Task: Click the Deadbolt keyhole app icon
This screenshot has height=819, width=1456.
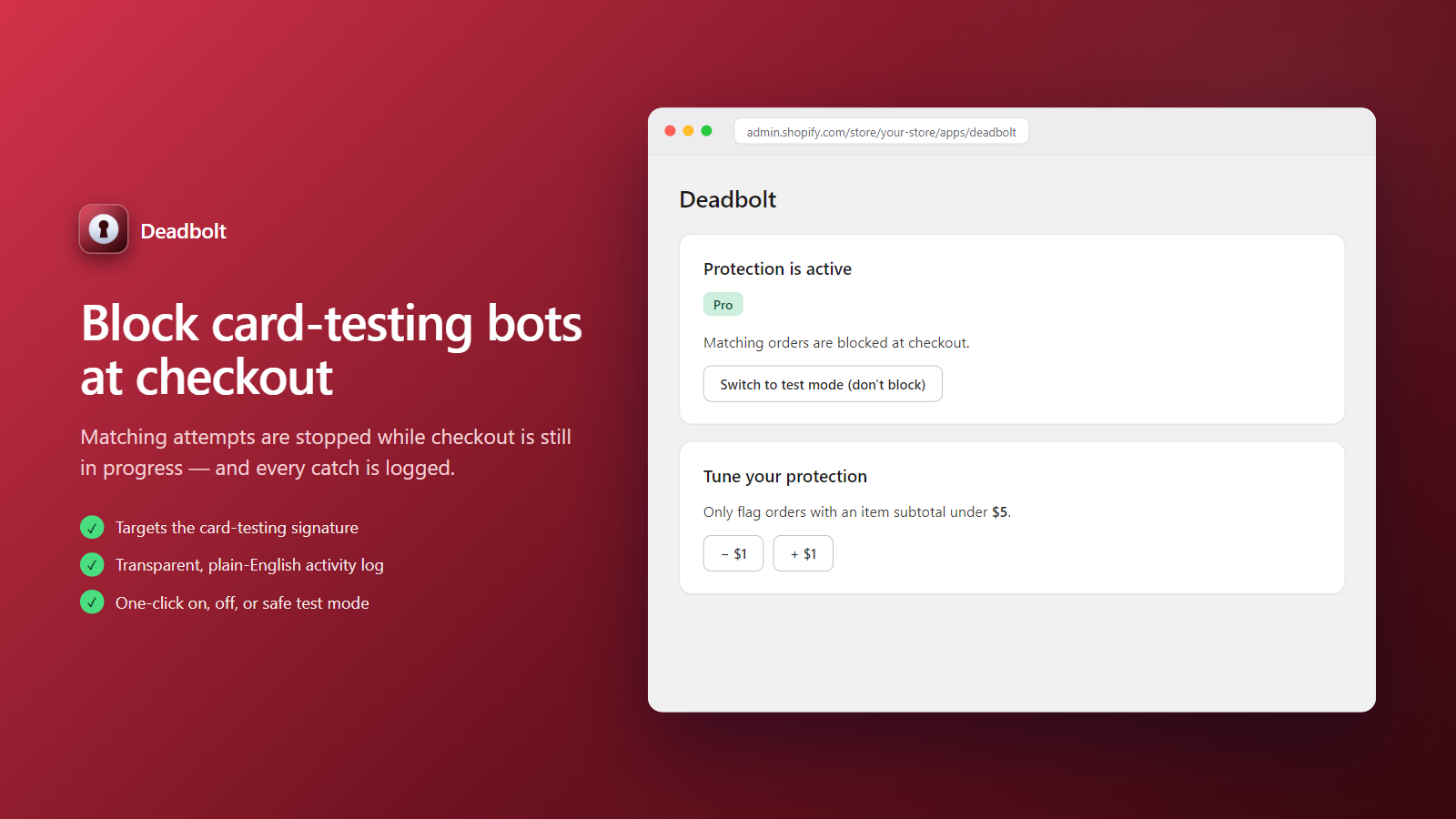Action: 104,228
